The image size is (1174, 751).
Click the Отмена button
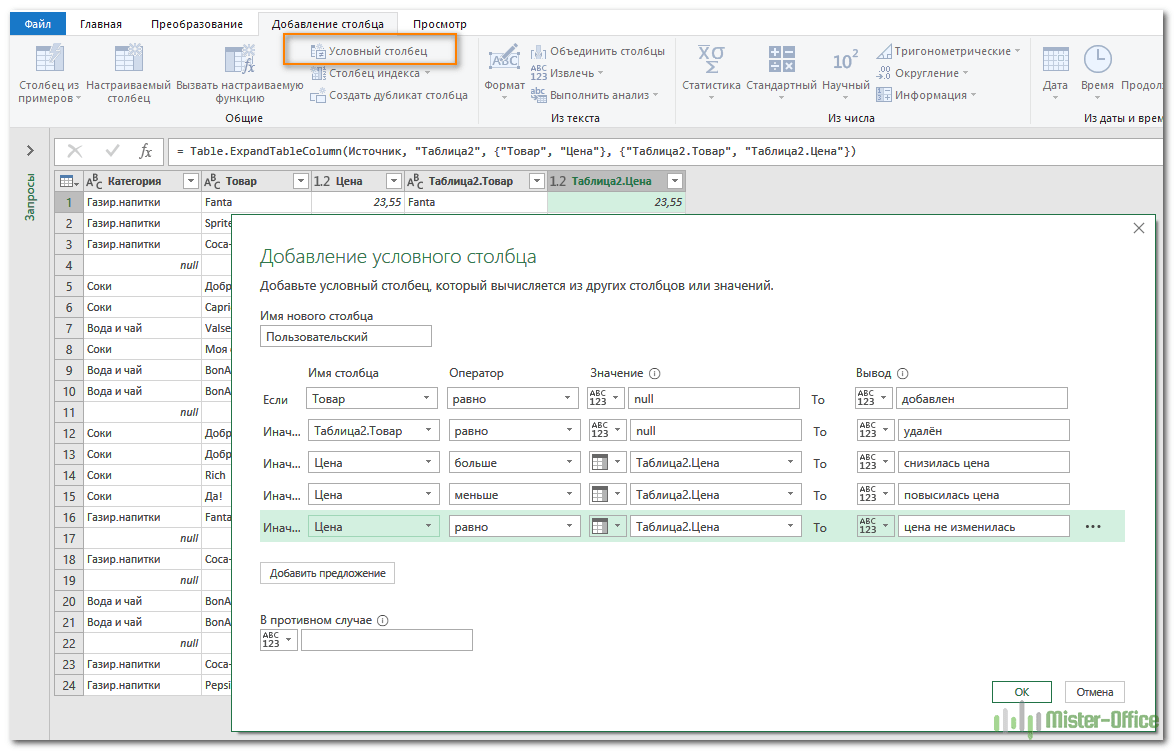(1095, 692)
